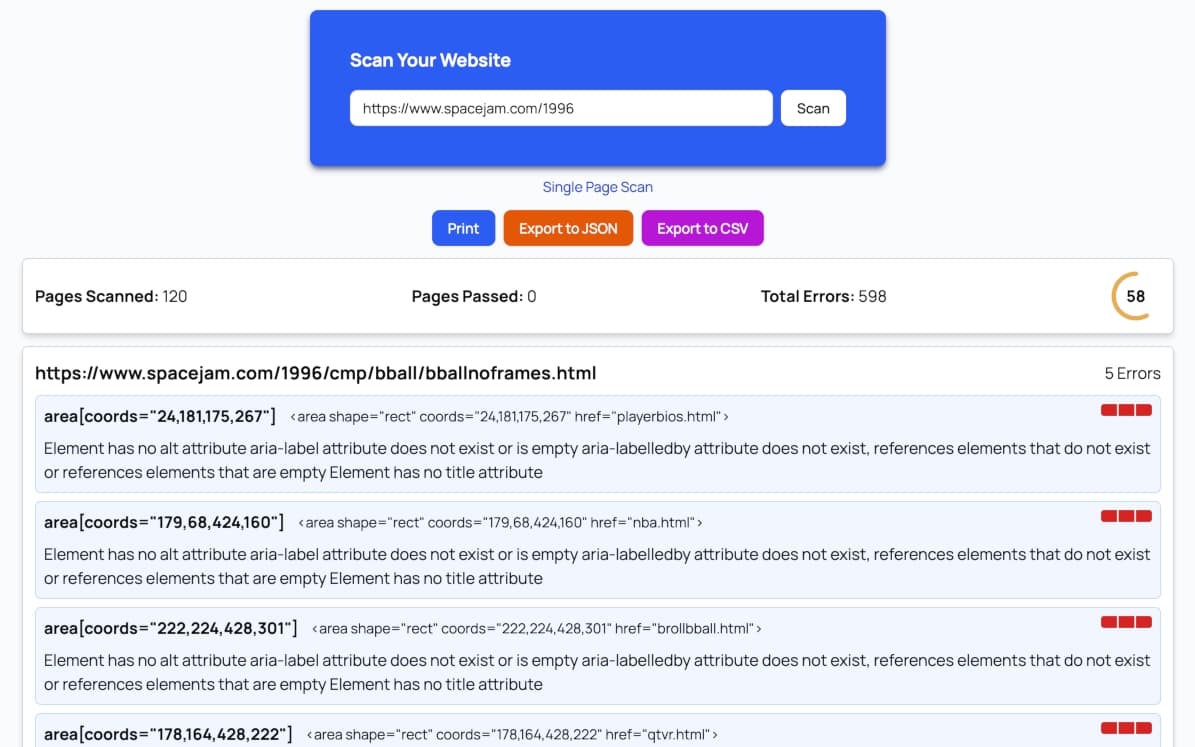Click the playerbios.html area code snippet
The width and height of the screenshot is (1195, 747).
tap(509, 416)
